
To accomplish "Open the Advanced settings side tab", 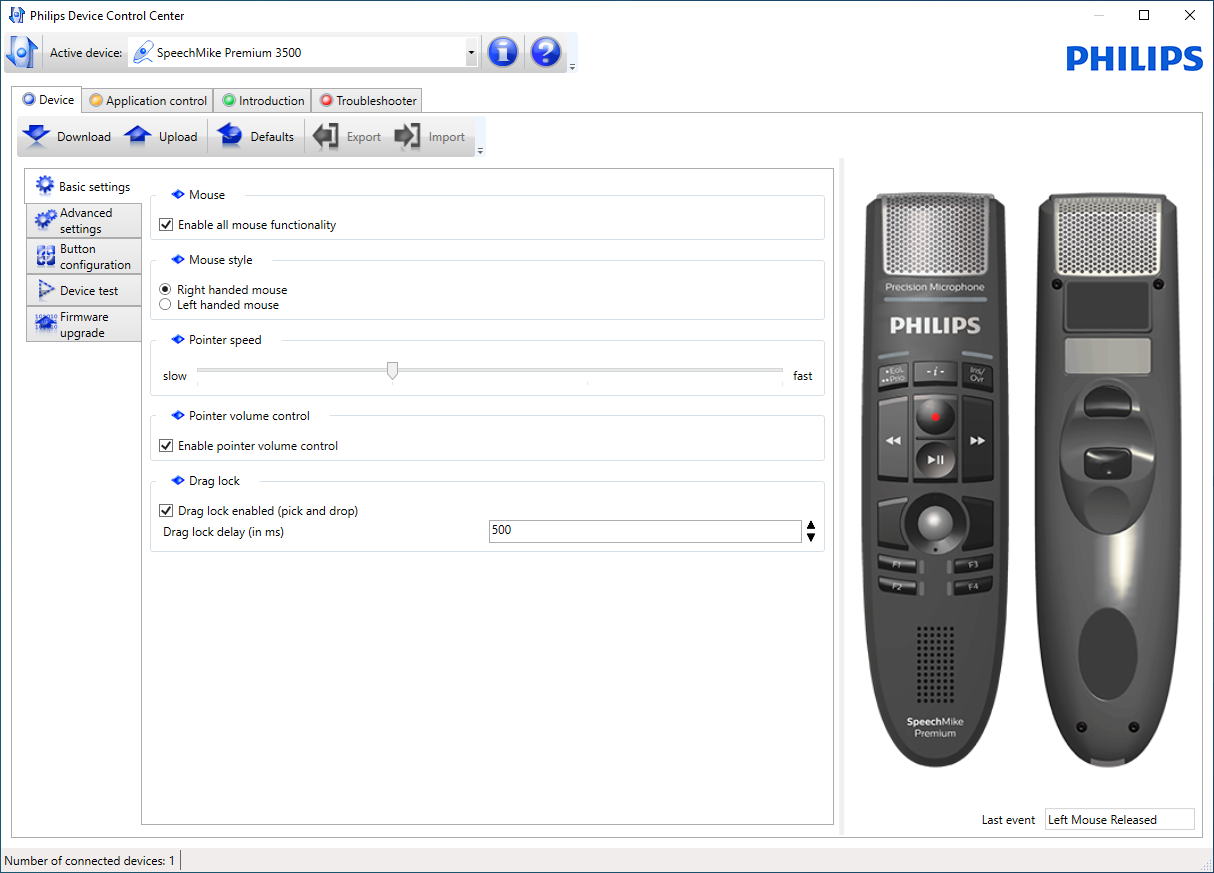I will [83, 221].
